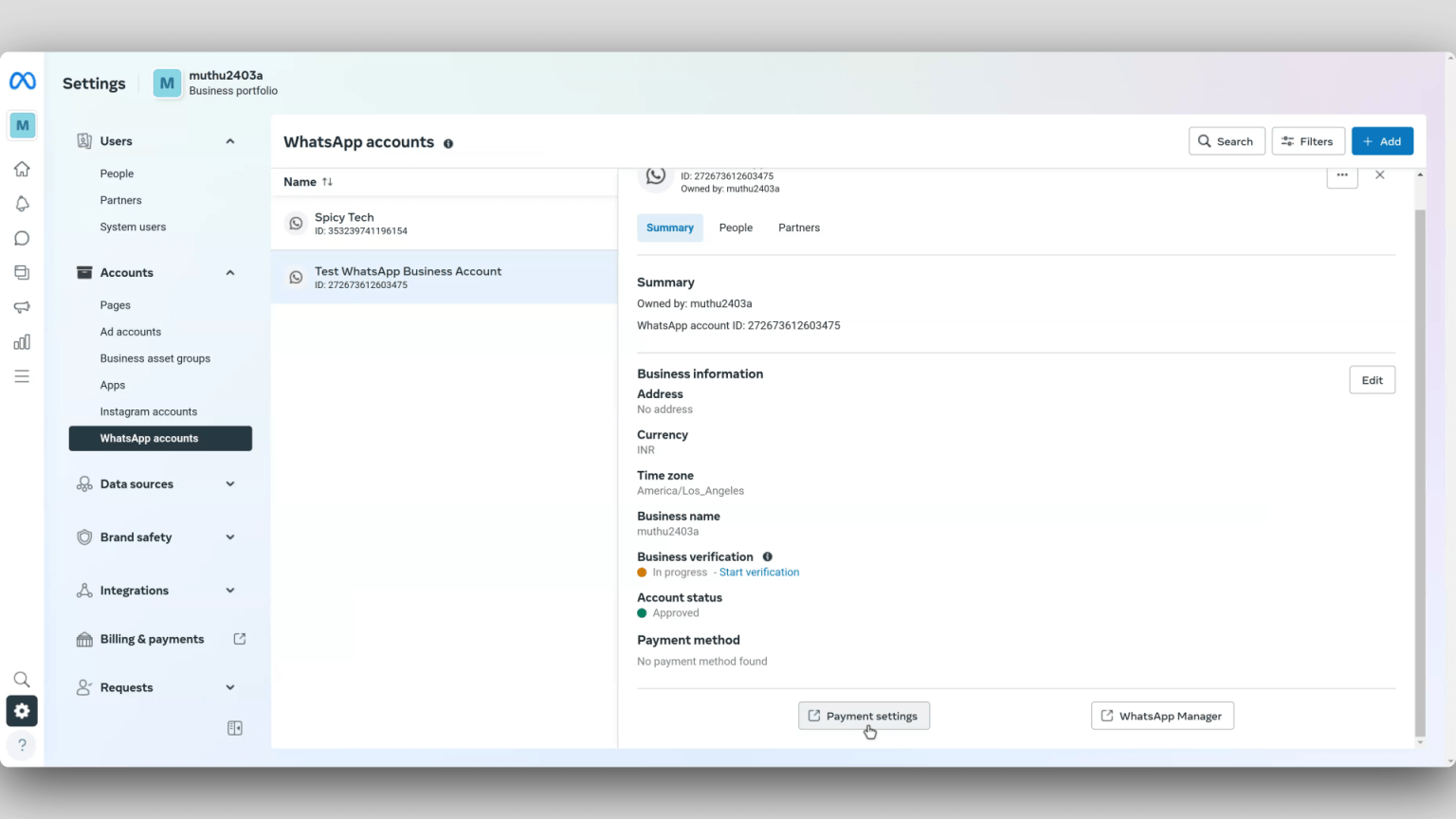Click the search magnifier in left rail
The height and width of the screenshot is (819, 1456).
22,679
